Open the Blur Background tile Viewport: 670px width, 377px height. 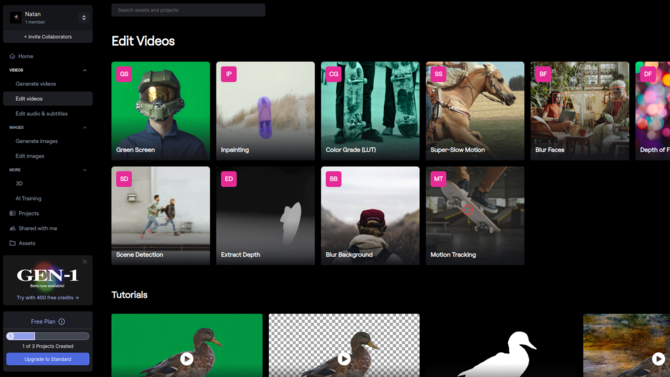[370, 215]
